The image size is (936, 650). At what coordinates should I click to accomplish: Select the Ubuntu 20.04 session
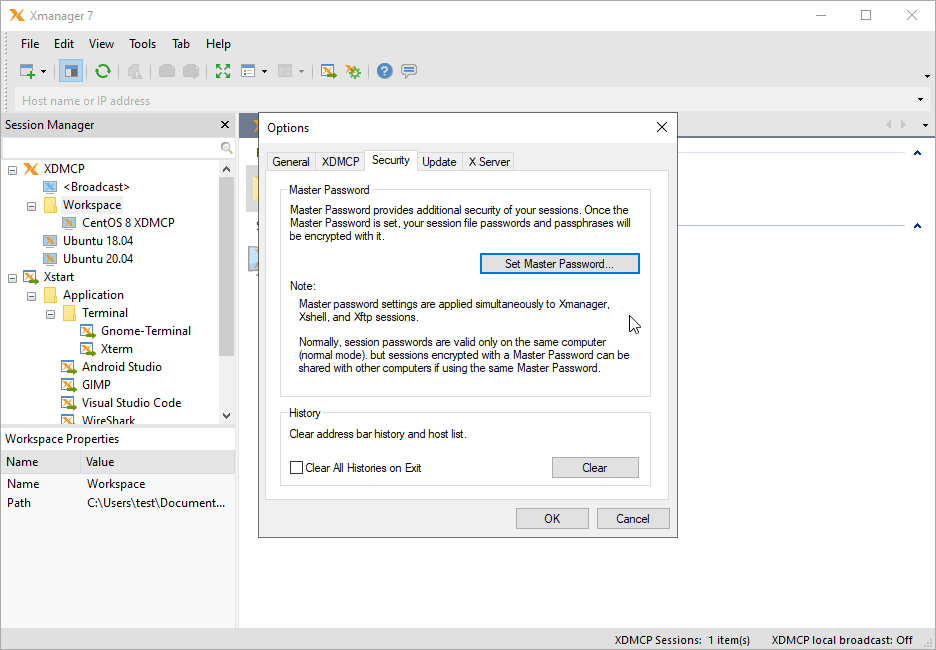pyautogui.click(x=98, y=258)
